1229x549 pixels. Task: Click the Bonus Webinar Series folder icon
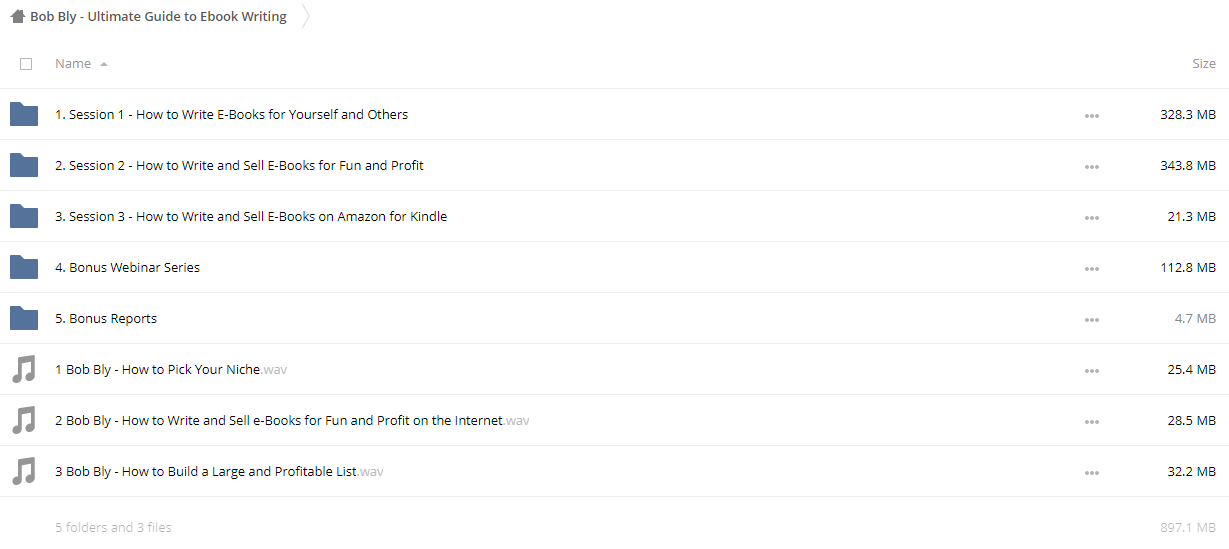[24, 267]
